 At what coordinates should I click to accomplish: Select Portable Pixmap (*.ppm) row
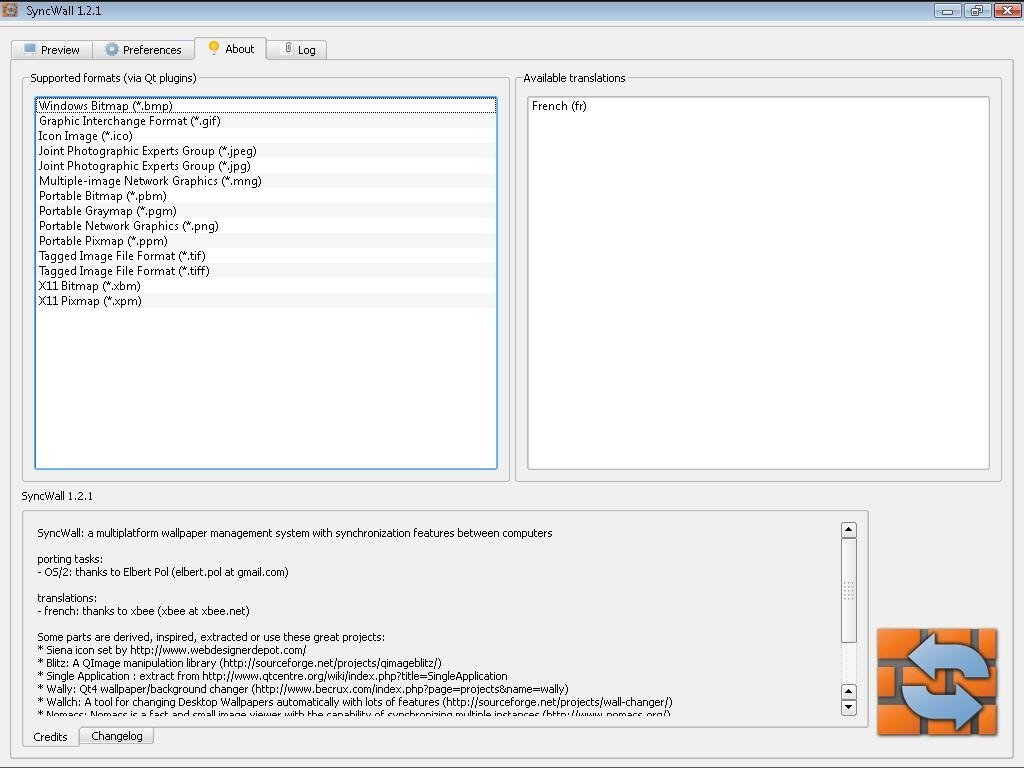pyautogui.click(x=266, y=241)
